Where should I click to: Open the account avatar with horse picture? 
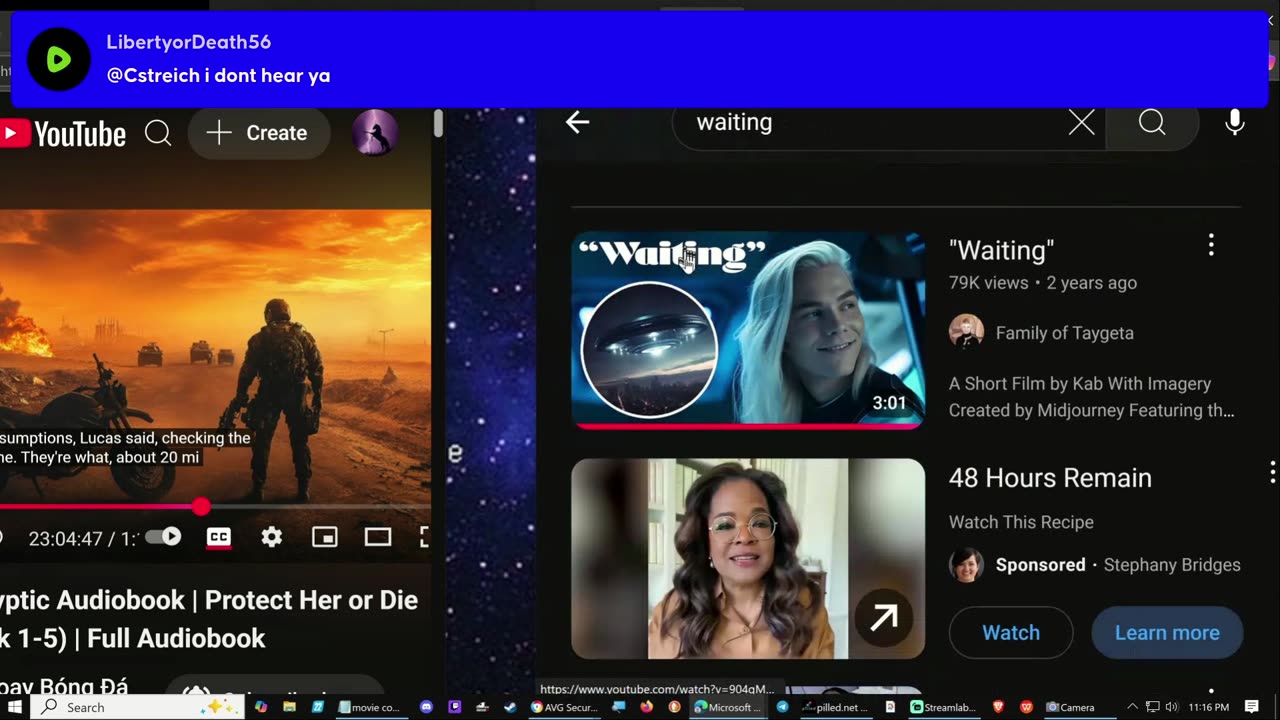(375, 133)
